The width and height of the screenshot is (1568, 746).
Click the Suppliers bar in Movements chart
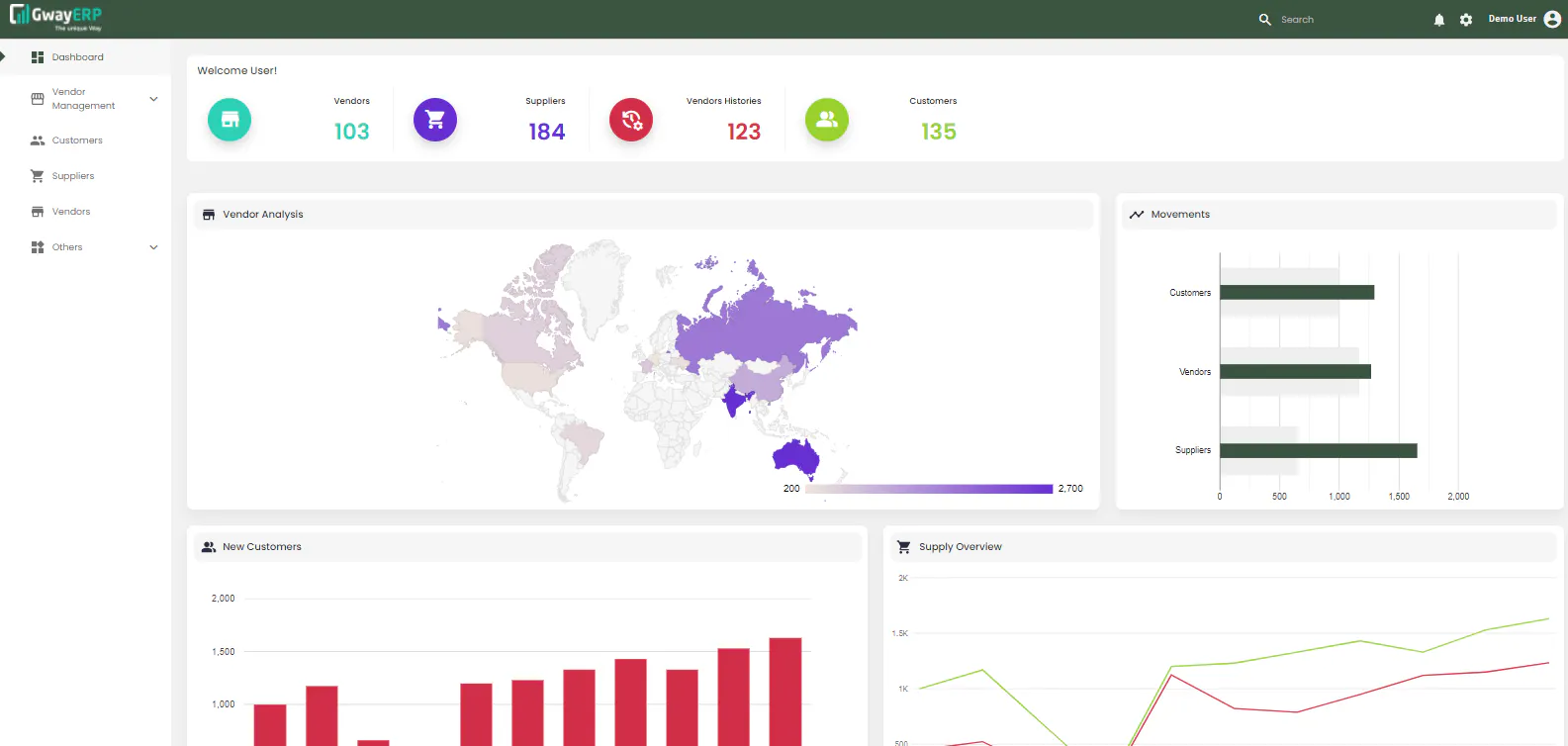click(x=1319, y=450)
